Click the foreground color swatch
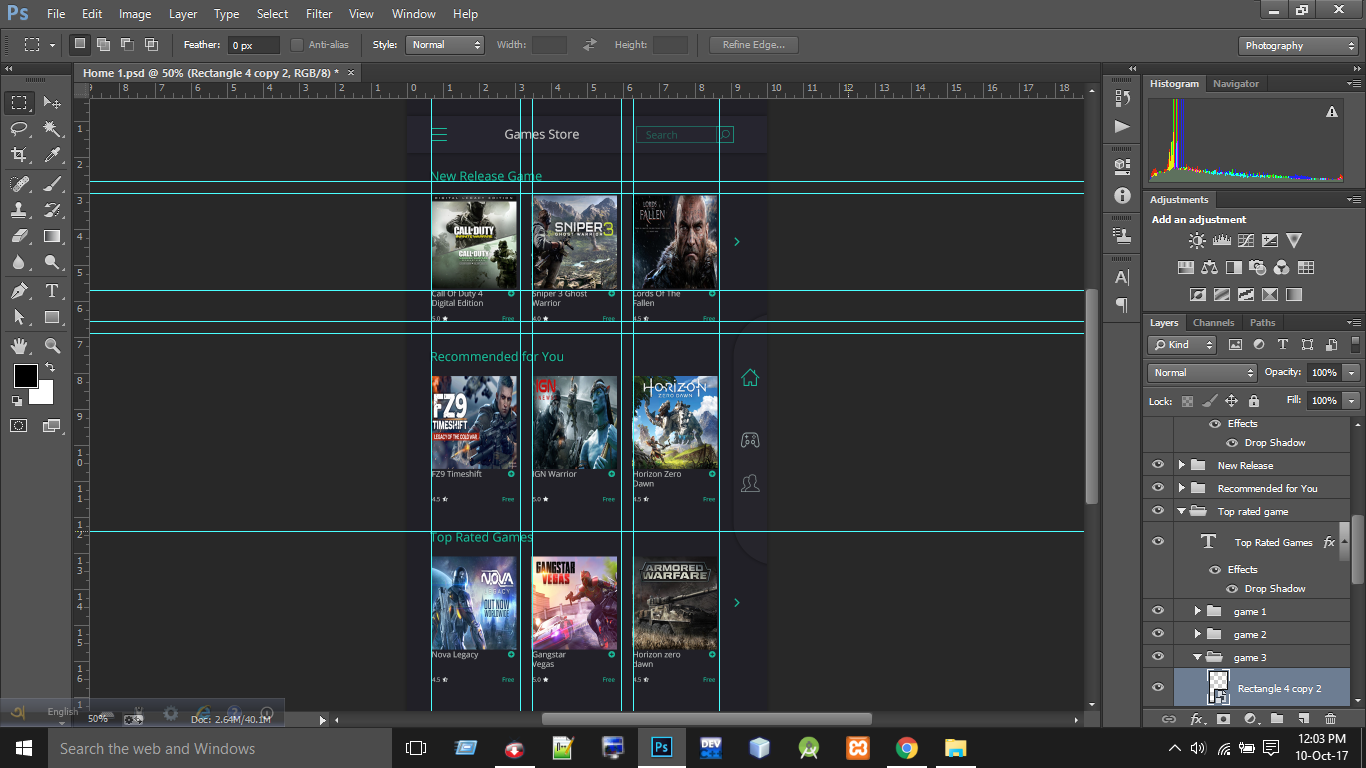This screenshot has width=1366, height=768. pyautogui.click(x=25, y=376)
